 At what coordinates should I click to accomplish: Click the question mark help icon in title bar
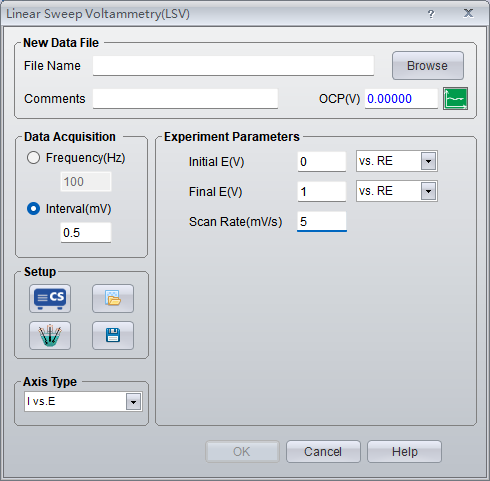[431, 14]
